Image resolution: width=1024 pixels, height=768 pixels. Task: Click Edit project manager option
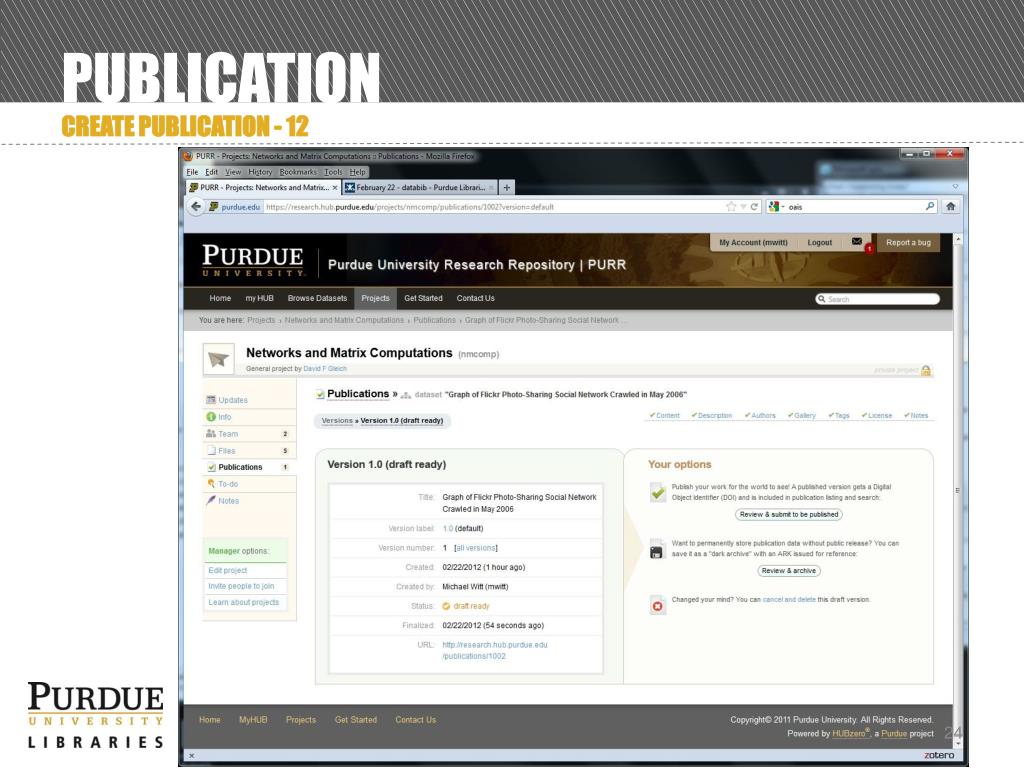227,570
